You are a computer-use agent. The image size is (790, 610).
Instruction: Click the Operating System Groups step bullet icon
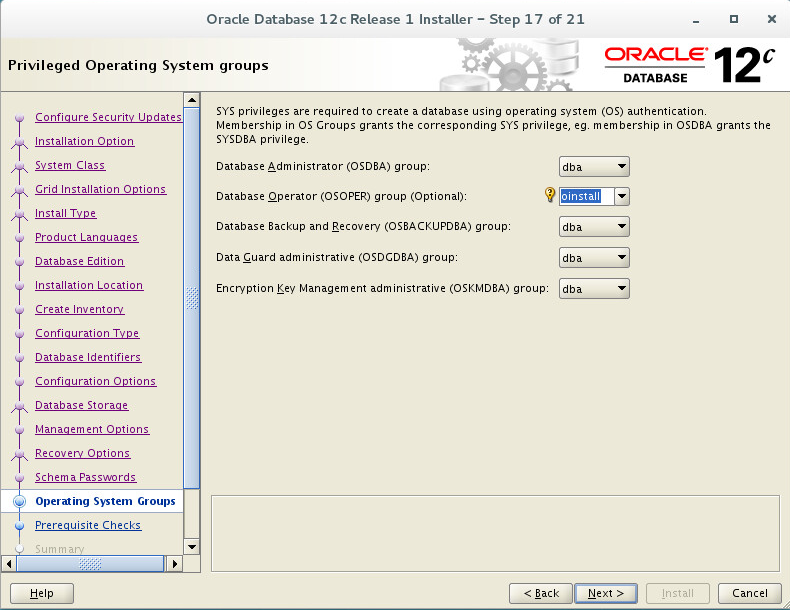pyautogui.click(x=19, y=501)
